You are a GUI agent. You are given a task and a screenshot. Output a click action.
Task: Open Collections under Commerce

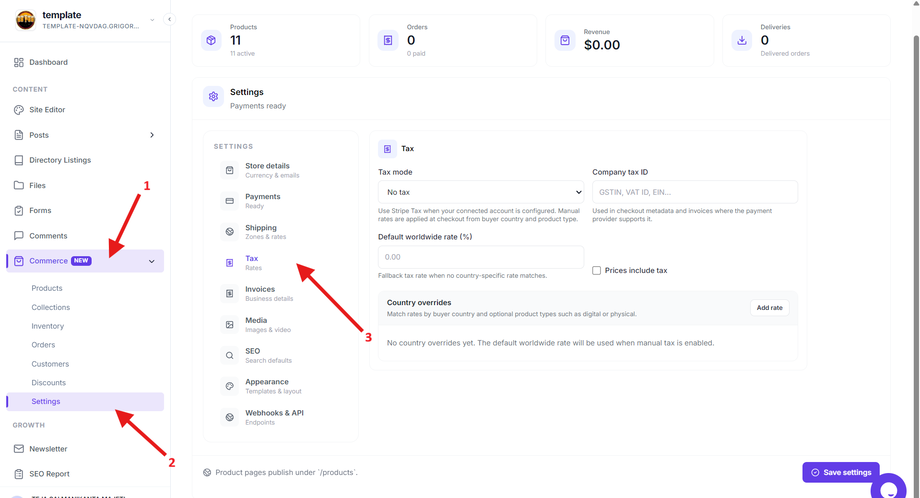coord(50,307)
